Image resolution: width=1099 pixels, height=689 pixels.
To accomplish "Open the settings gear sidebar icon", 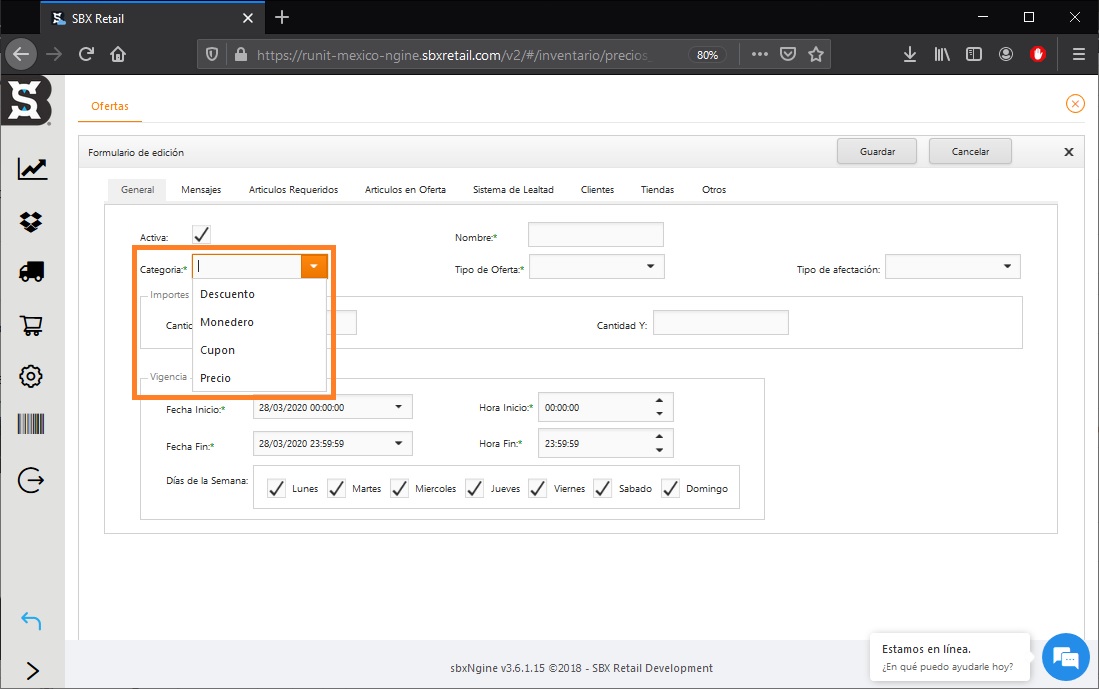I will click(x=31, y=376).
